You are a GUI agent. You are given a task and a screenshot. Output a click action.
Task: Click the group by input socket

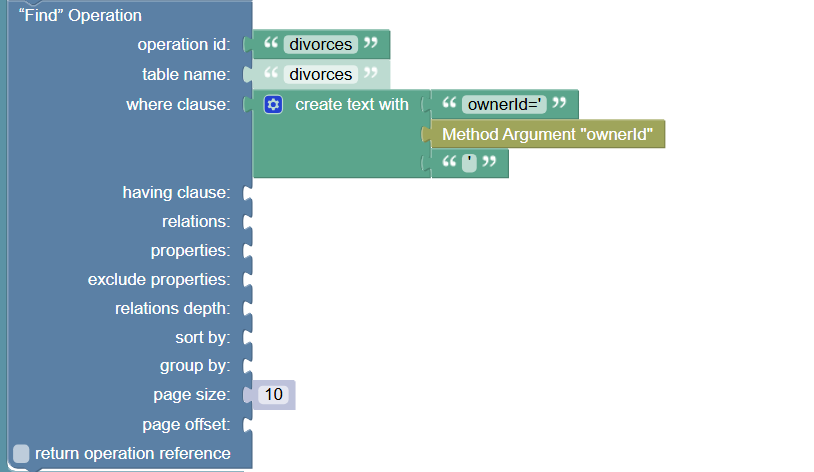(x=248, y=367)
